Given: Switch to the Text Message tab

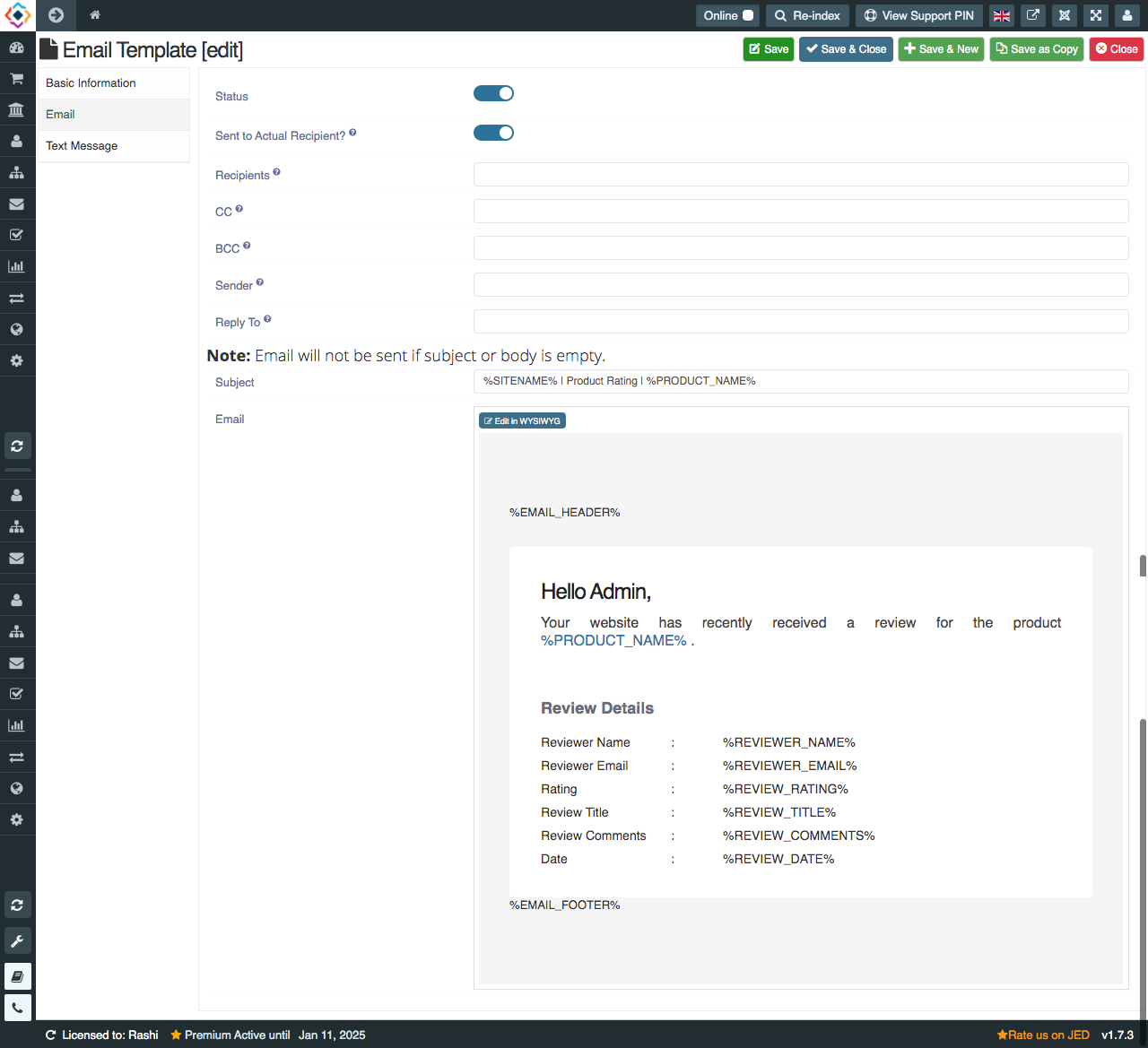Looking at the screenshot, I should tap(114, 146).
